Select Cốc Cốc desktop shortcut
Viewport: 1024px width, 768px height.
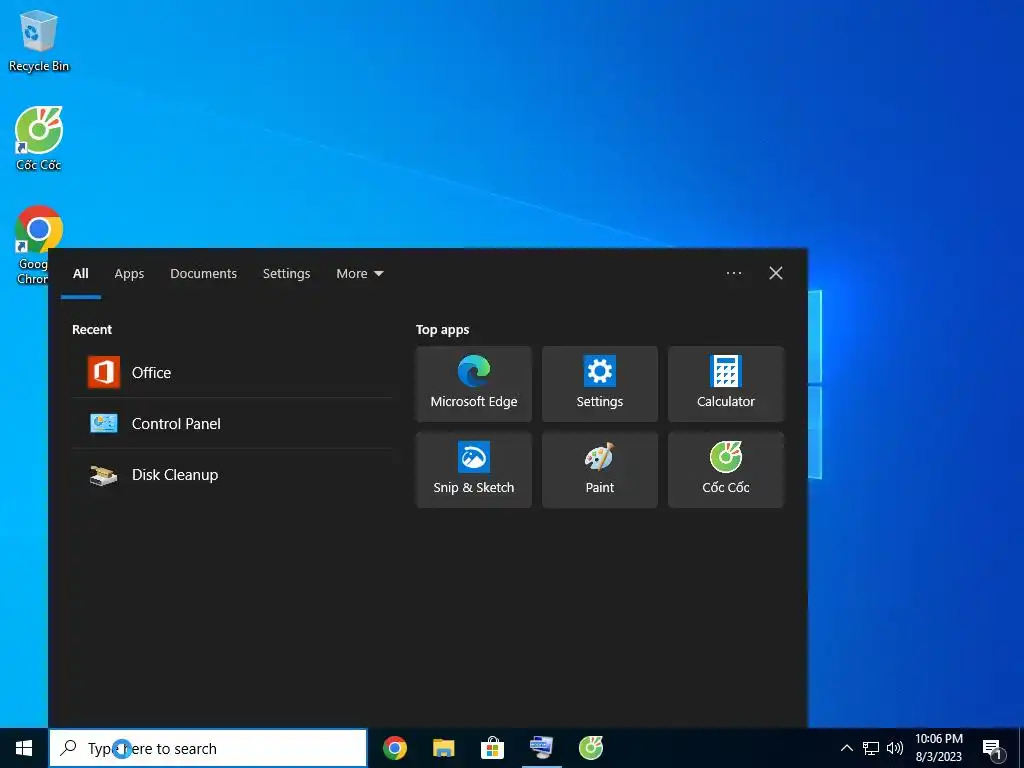pyautogui.click(x=39, y=138)
